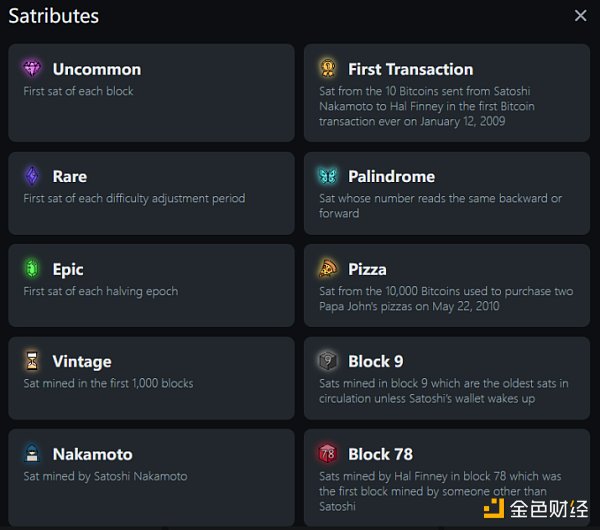600x530 pixels.
Task: Click the pizza slice icon
Action: tap(328, 269)
